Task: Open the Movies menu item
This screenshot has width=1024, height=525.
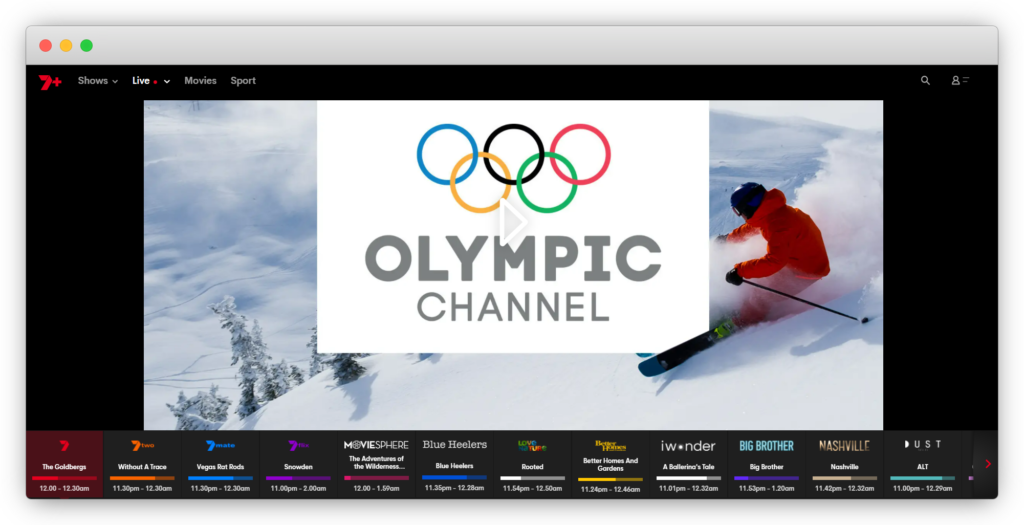Action: 200,81
